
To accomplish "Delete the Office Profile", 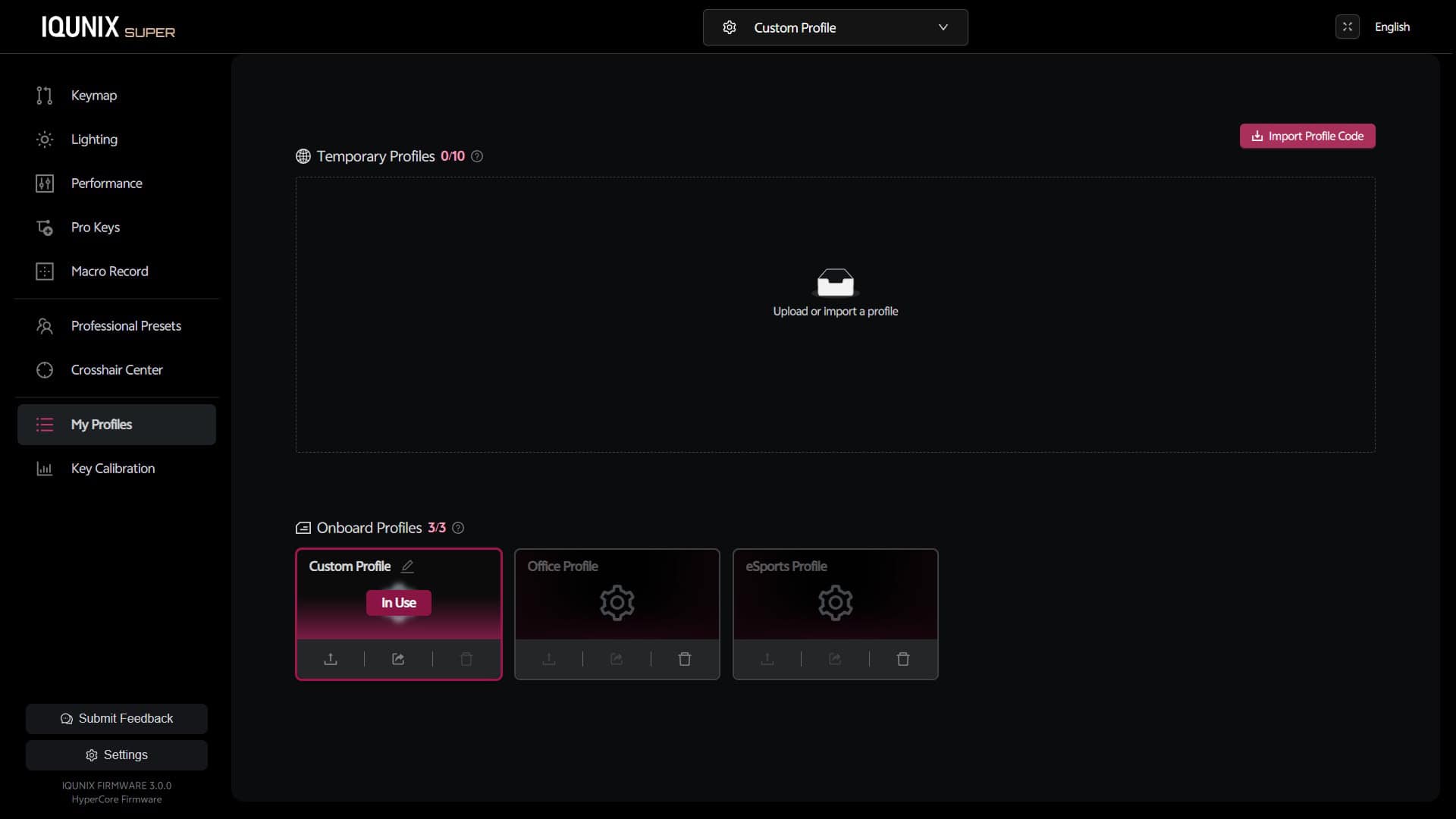I will (685, 659).
